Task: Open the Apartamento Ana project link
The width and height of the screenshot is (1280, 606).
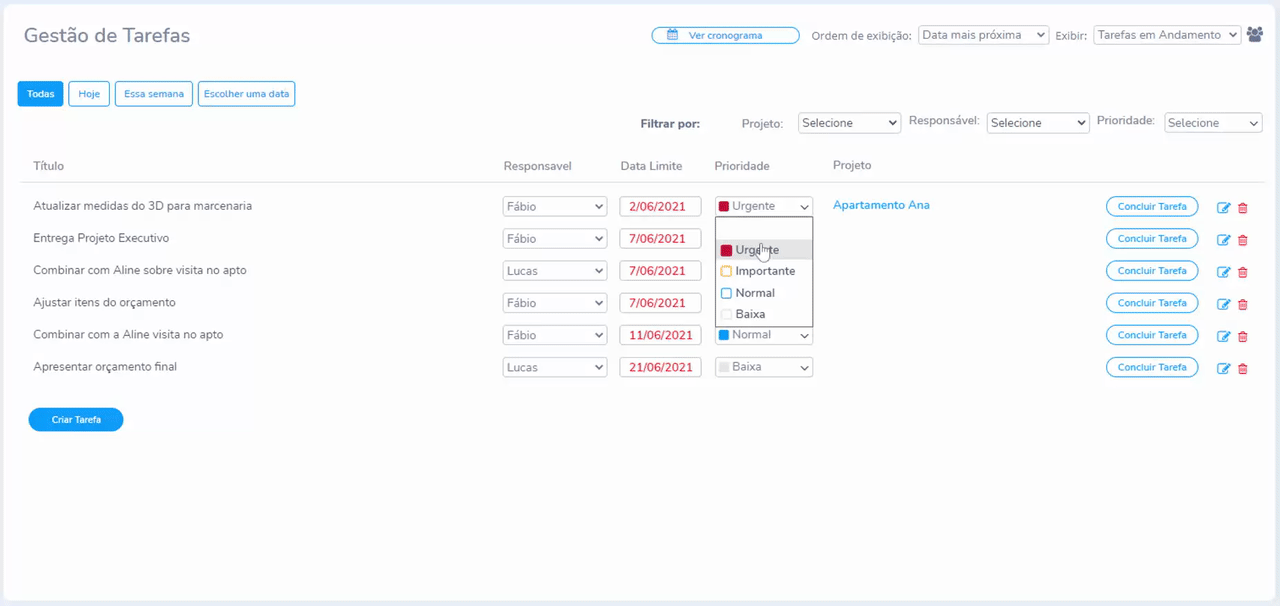Action: (x=881, y=205)
